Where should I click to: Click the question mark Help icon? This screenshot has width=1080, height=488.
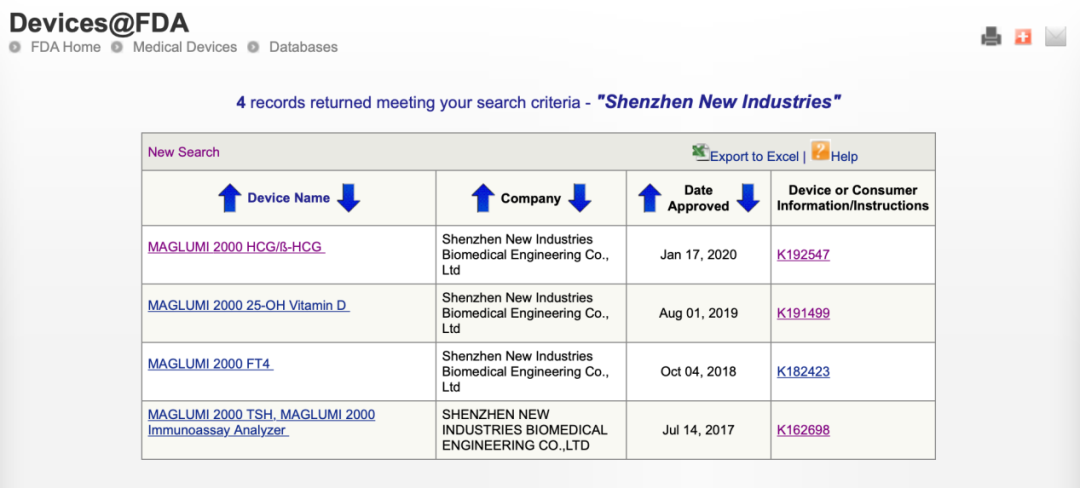point(820,152)
